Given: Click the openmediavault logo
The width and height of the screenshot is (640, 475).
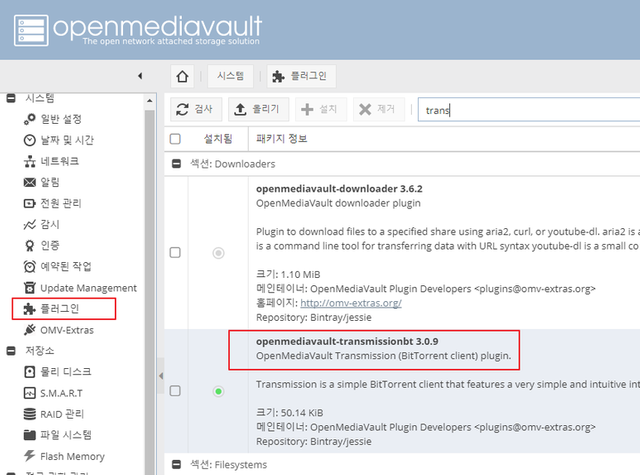Looking at the screenshot, I should (x=138, y=30).
